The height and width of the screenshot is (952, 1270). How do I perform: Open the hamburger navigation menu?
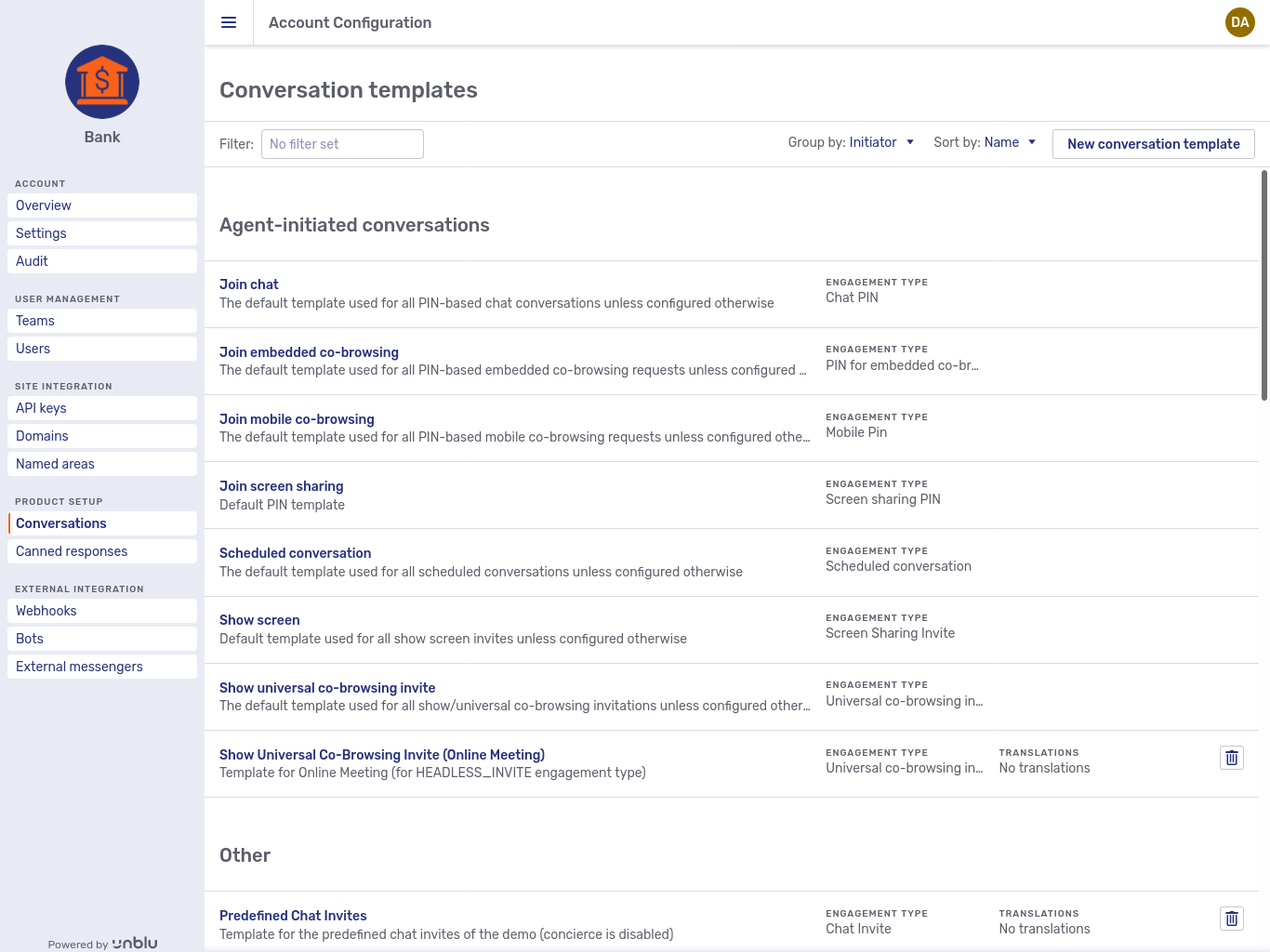tap(229, 22)
